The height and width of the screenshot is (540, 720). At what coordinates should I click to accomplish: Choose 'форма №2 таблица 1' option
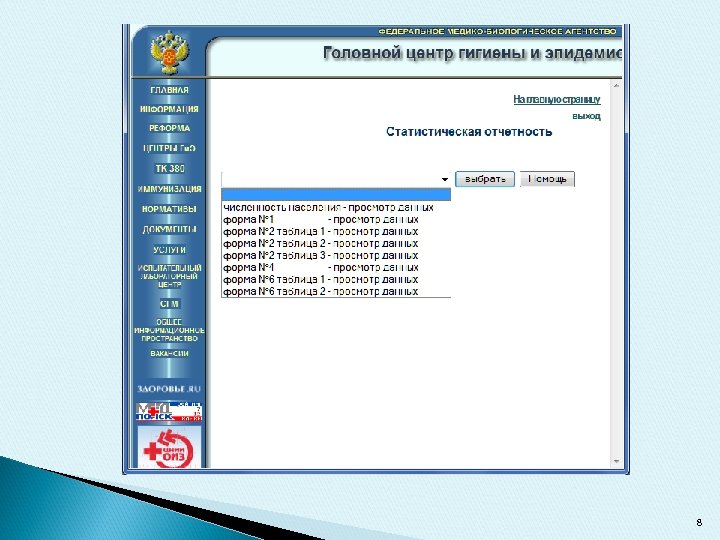[x=336, y=231]
